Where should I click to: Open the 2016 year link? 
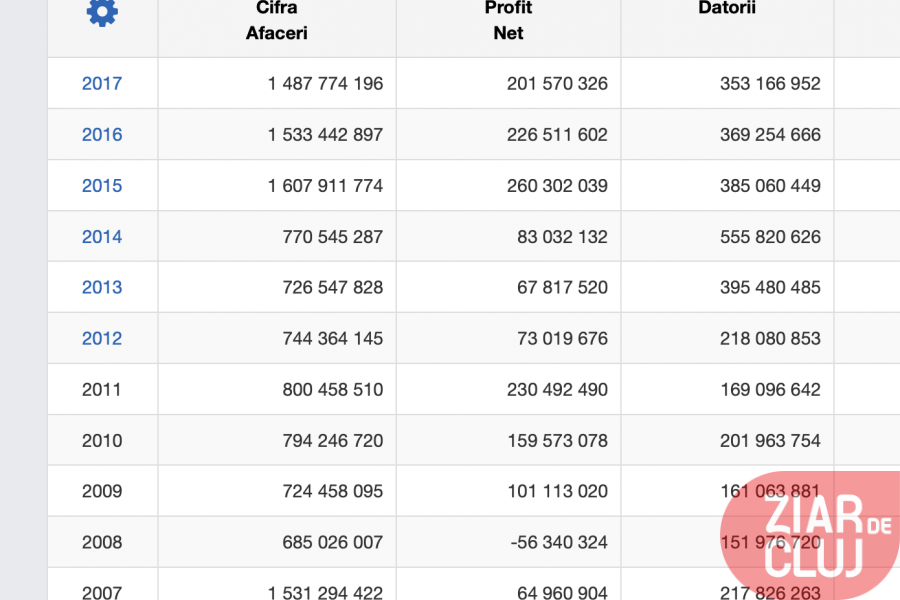(102, 134)
